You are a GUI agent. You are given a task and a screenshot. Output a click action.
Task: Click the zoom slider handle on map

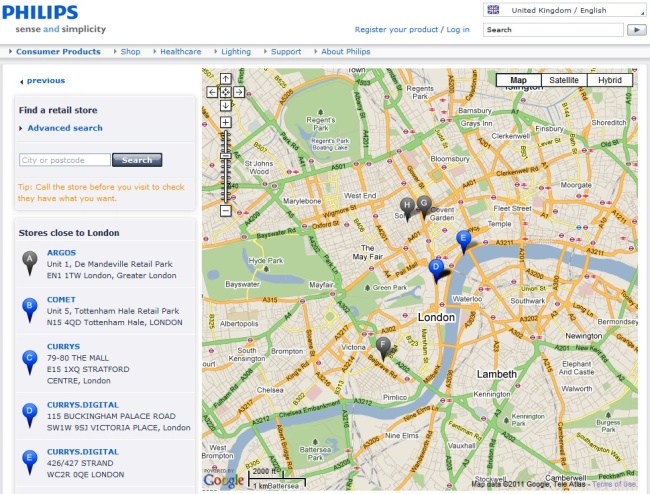click(226, 155)
